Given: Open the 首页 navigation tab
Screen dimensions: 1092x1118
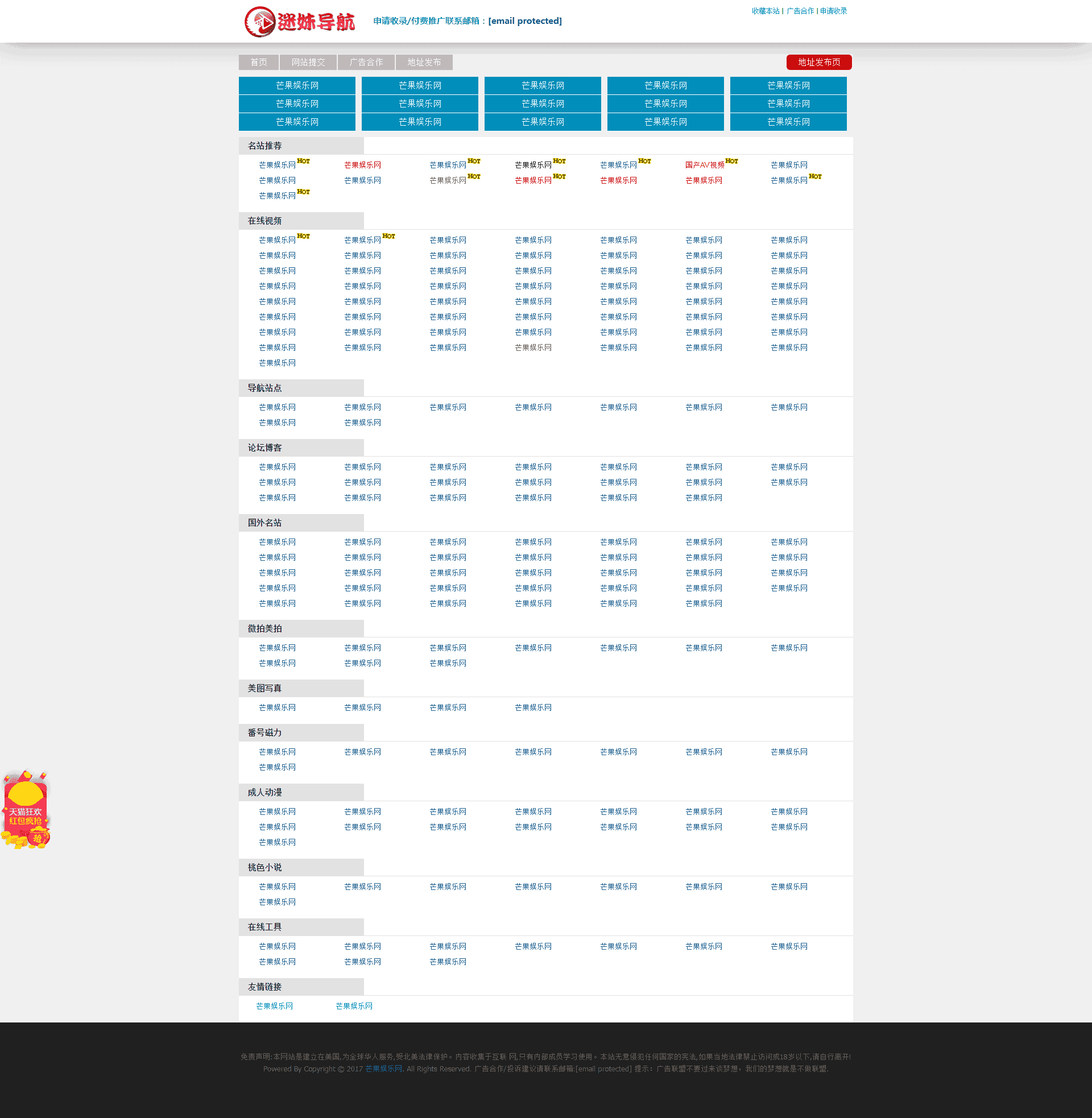Looking at the screenshot, I should [259, 62].
